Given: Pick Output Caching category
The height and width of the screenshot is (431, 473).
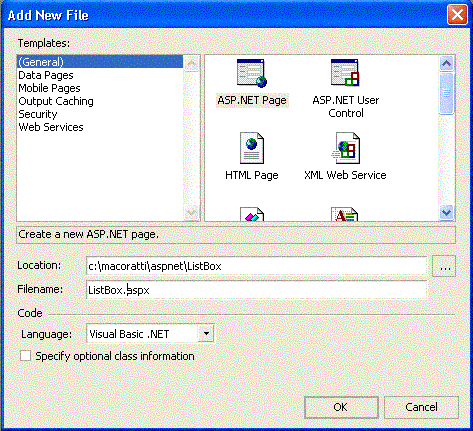Looking at the screenshot, I should coord(56,101).
